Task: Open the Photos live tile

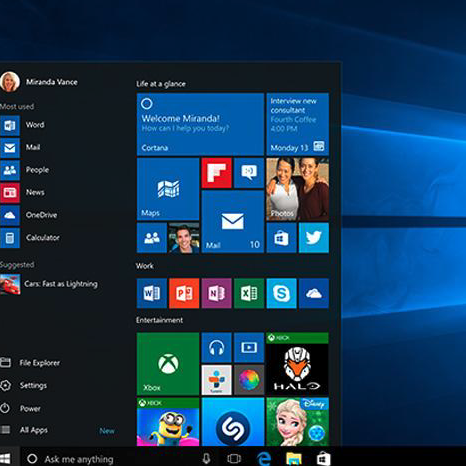Action: pos(297,189)
